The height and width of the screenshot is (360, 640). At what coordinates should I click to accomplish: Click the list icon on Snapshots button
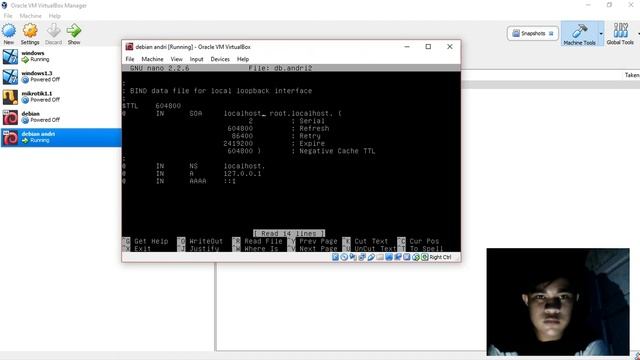[x=551, y=33]
